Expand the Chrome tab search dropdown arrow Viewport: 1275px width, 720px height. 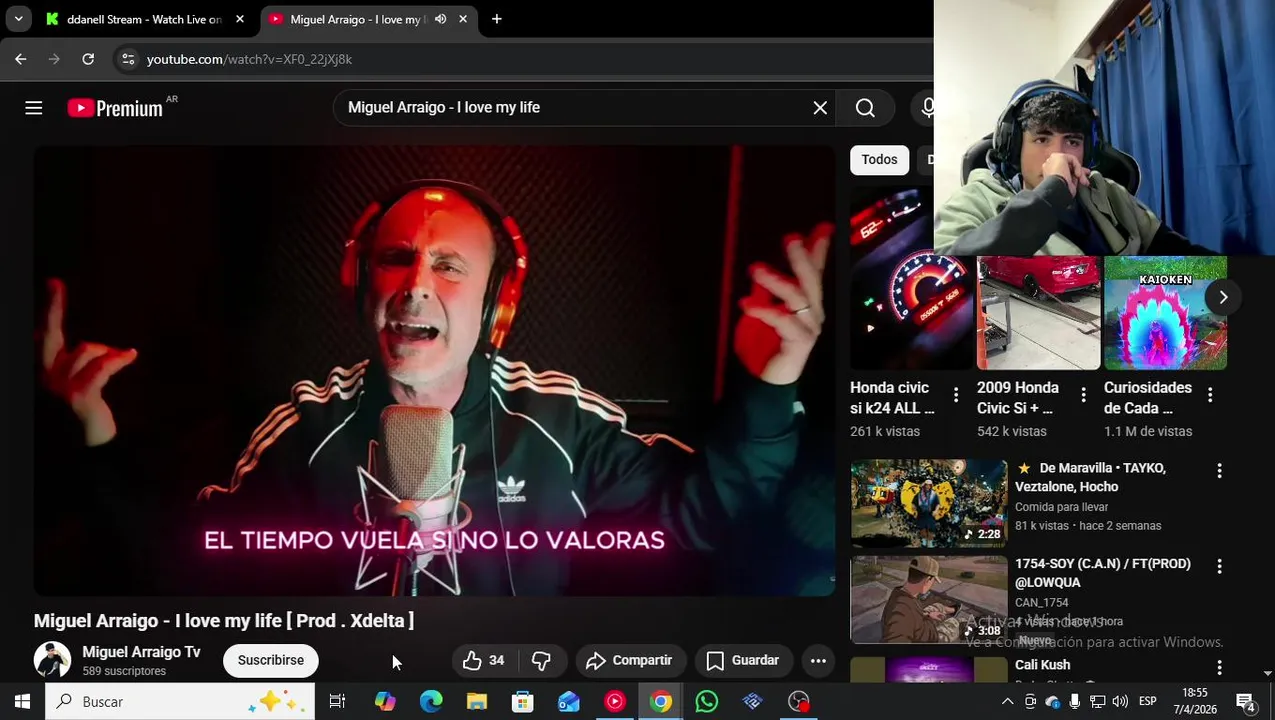click(18, 19)
